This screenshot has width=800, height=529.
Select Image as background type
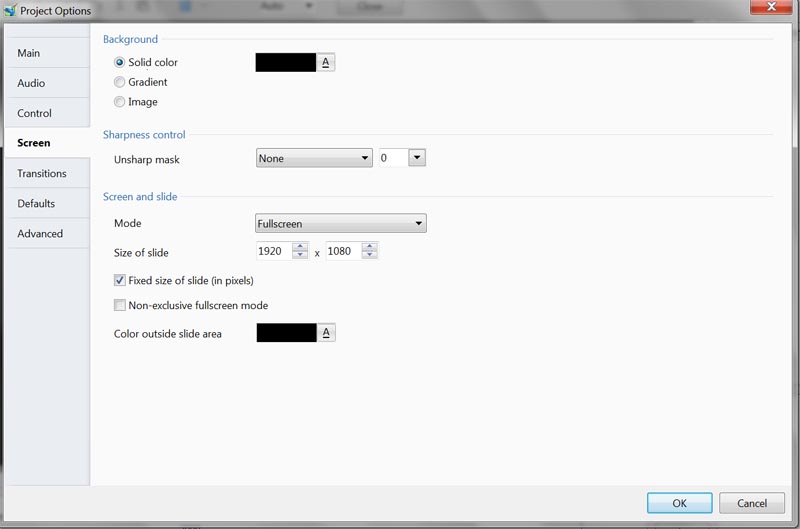pyautogui.click(x=120, y=102)
